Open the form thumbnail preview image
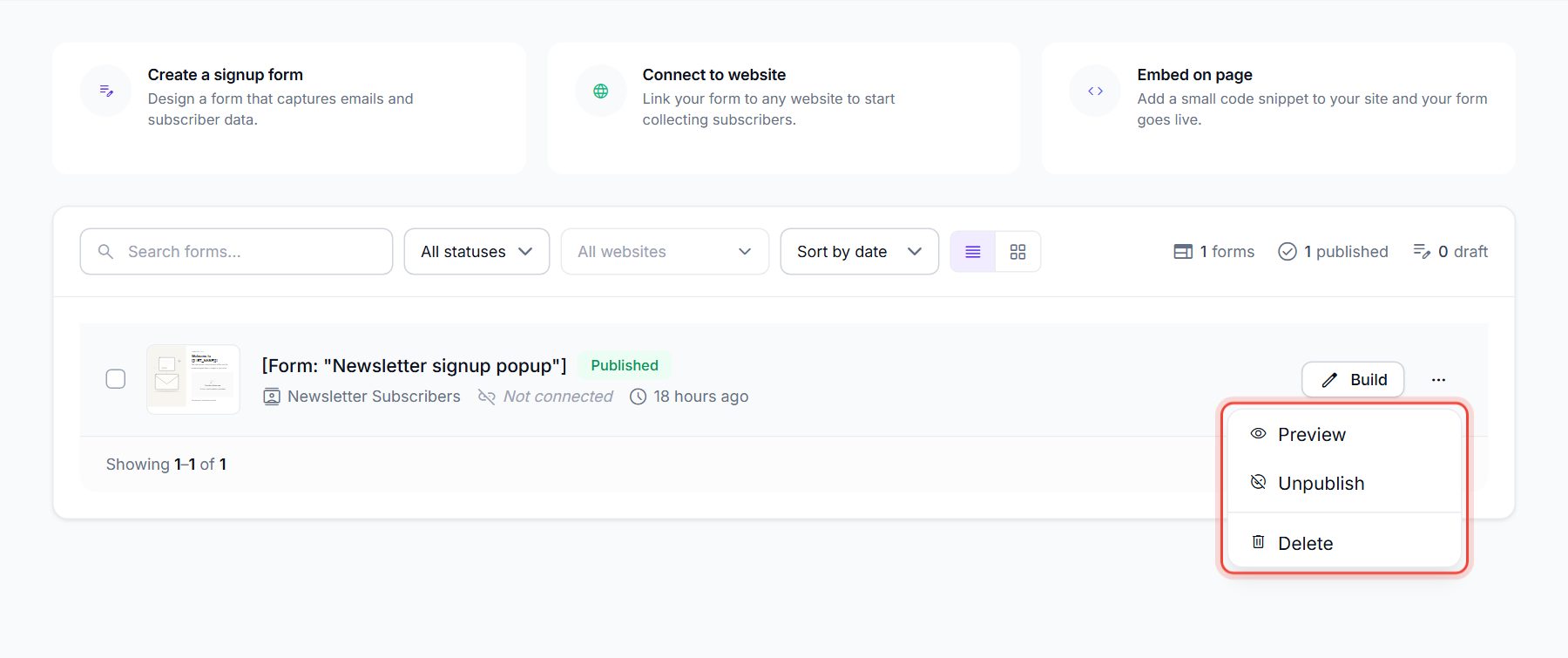The width and height of the screenshot is (1568, 658). [x=193, y=379]
